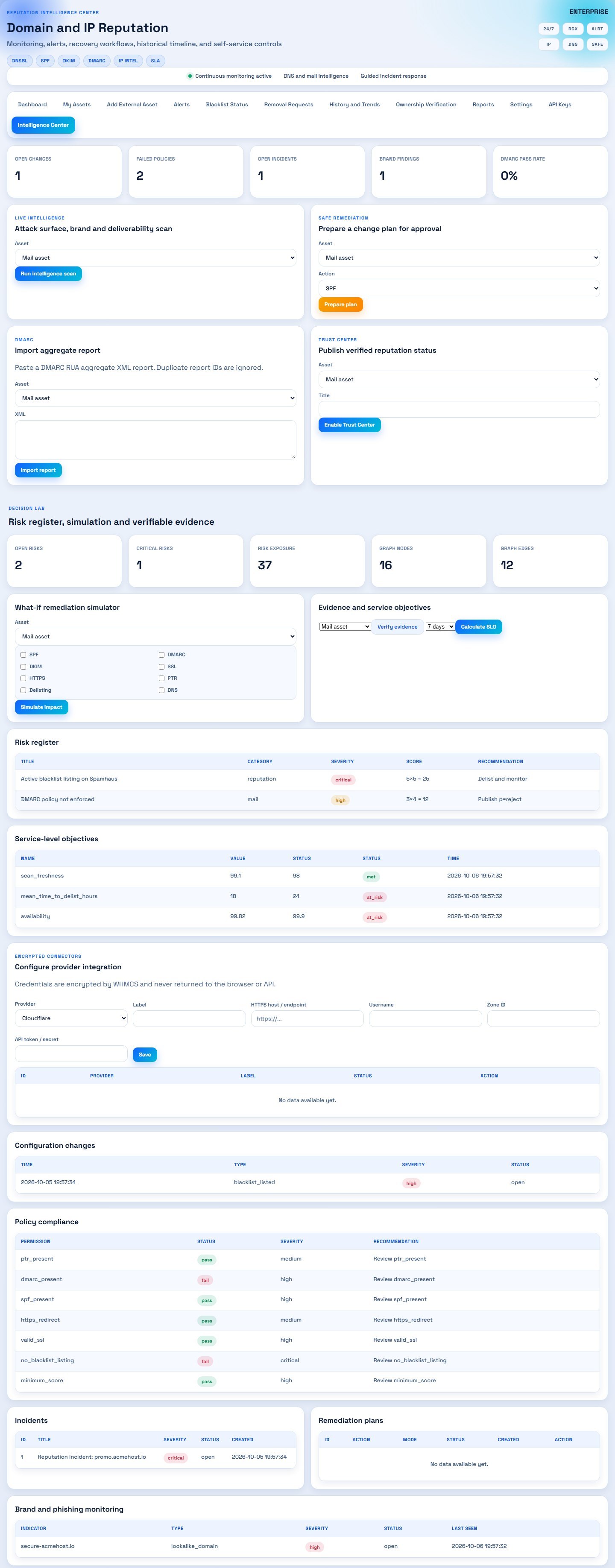
Task: Go to Add External Asset tab
Action: tap(132, 105)
